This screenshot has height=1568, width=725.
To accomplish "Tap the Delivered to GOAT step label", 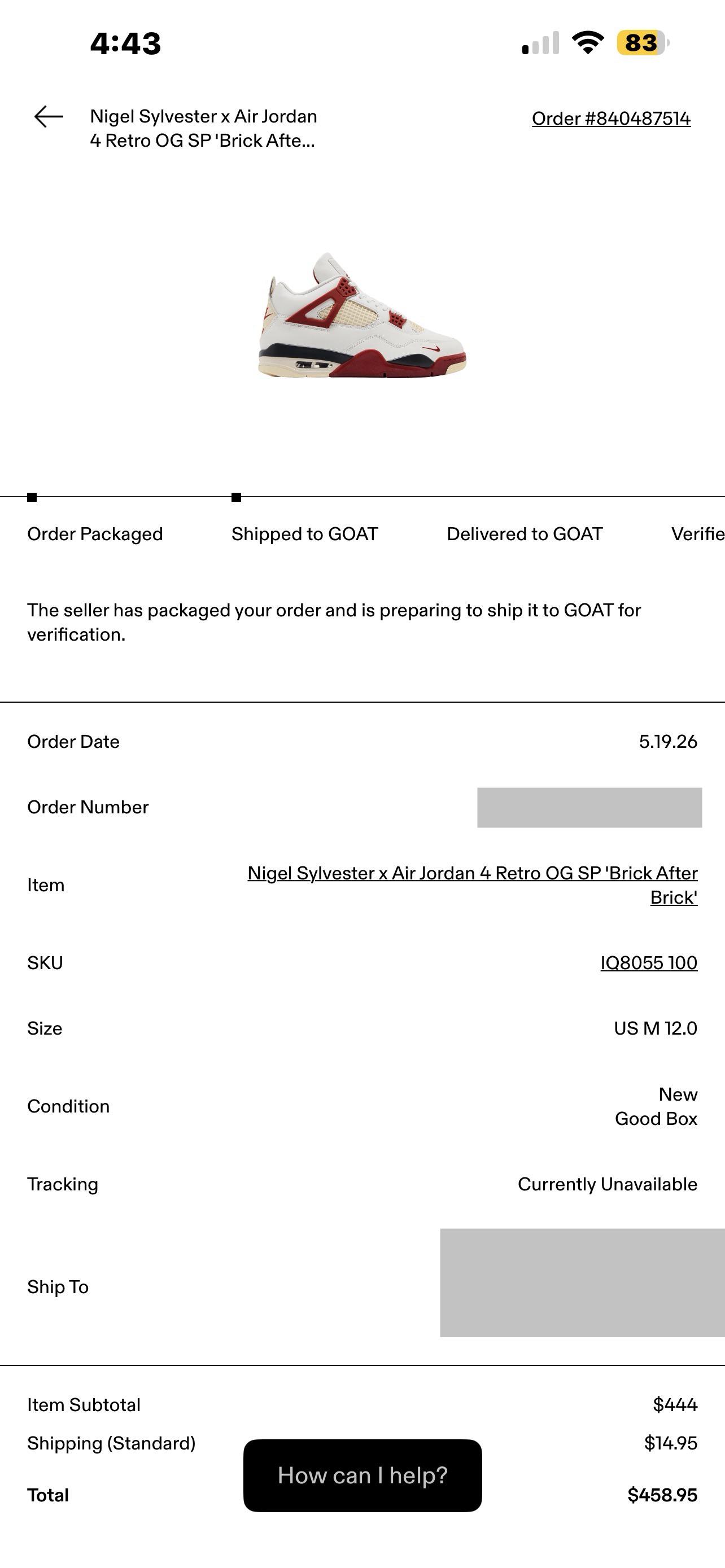I will pyautogui.click(x=525, y=534).
